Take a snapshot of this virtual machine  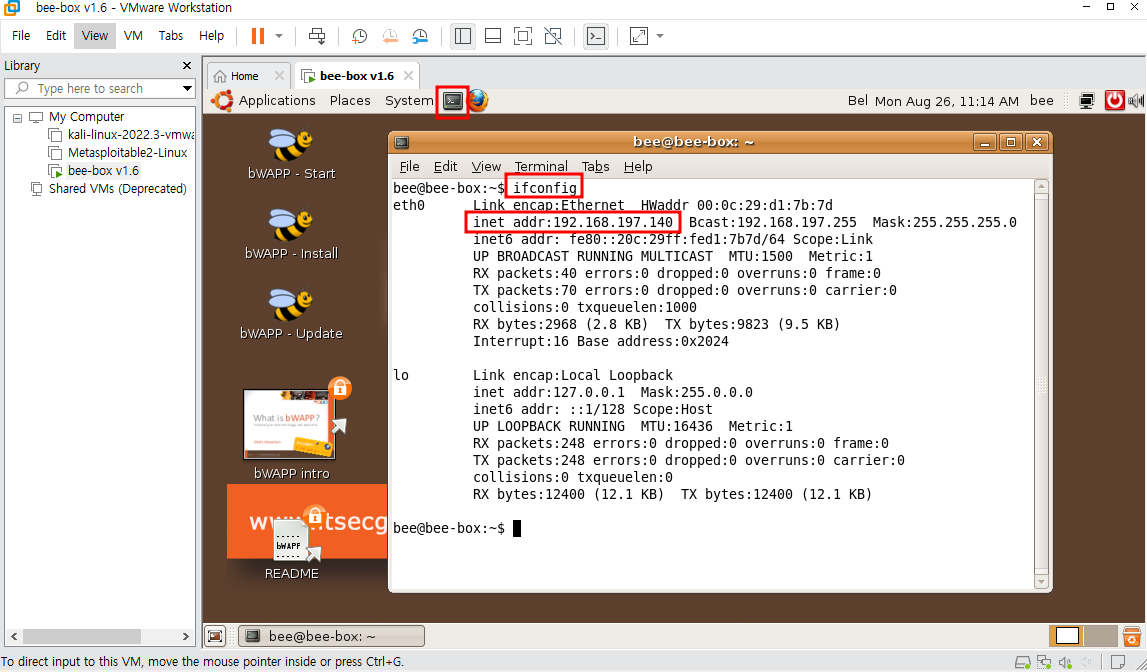[x=359, y=36]
